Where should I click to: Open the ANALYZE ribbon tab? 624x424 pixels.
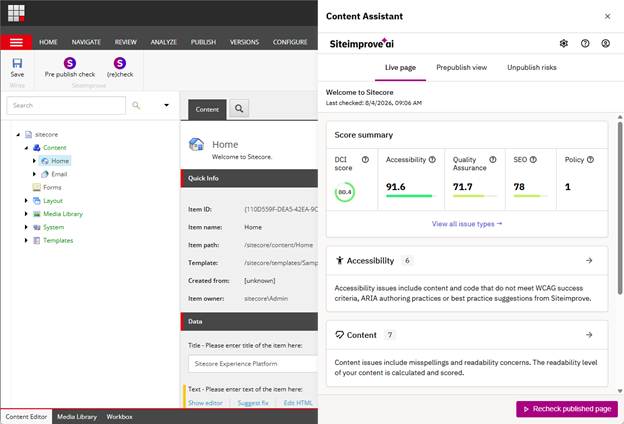tap(164, 42)
